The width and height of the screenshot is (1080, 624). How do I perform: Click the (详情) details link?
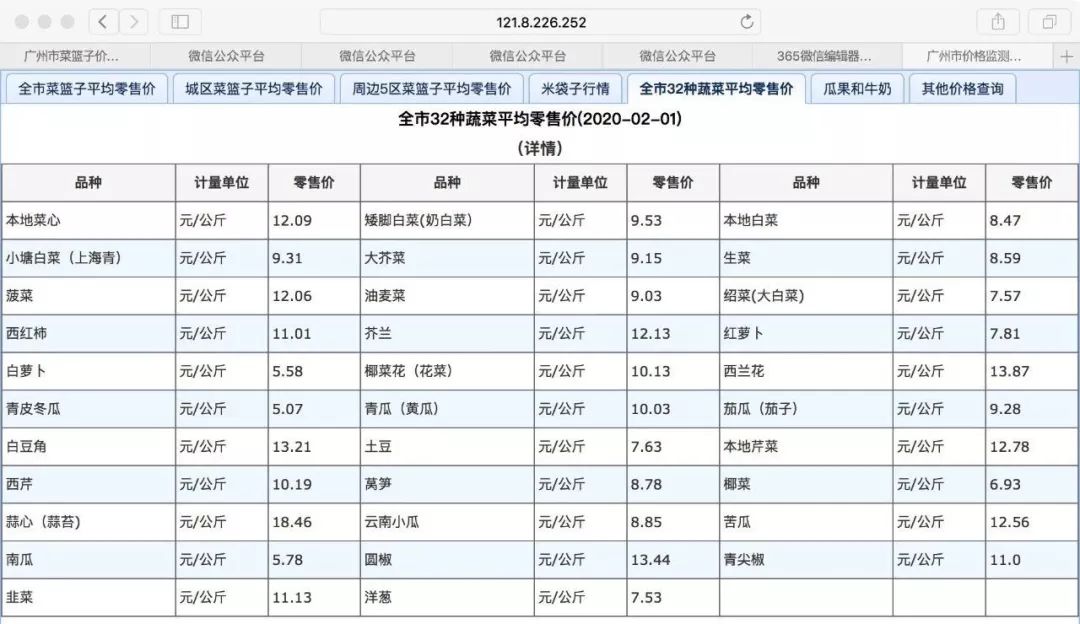click(x=540, y=148)
